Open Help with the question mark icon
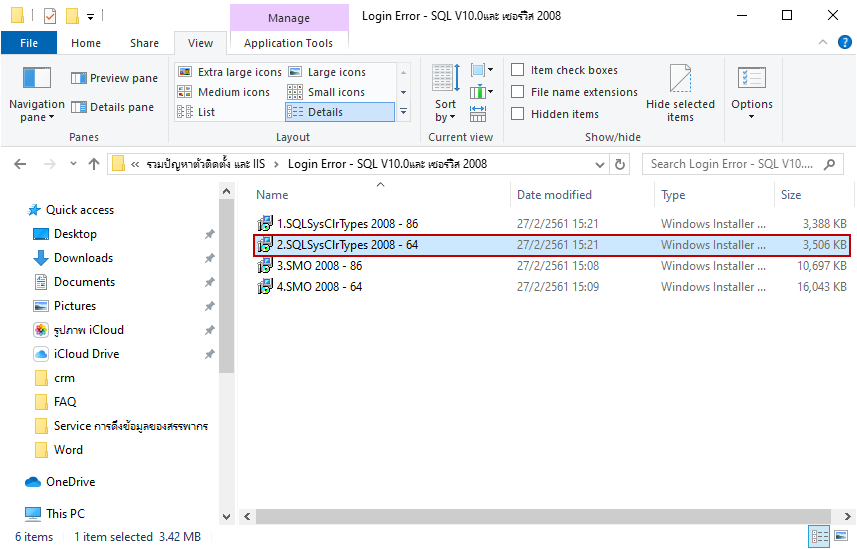Screen dimensions: 857x549 [845, 42]
